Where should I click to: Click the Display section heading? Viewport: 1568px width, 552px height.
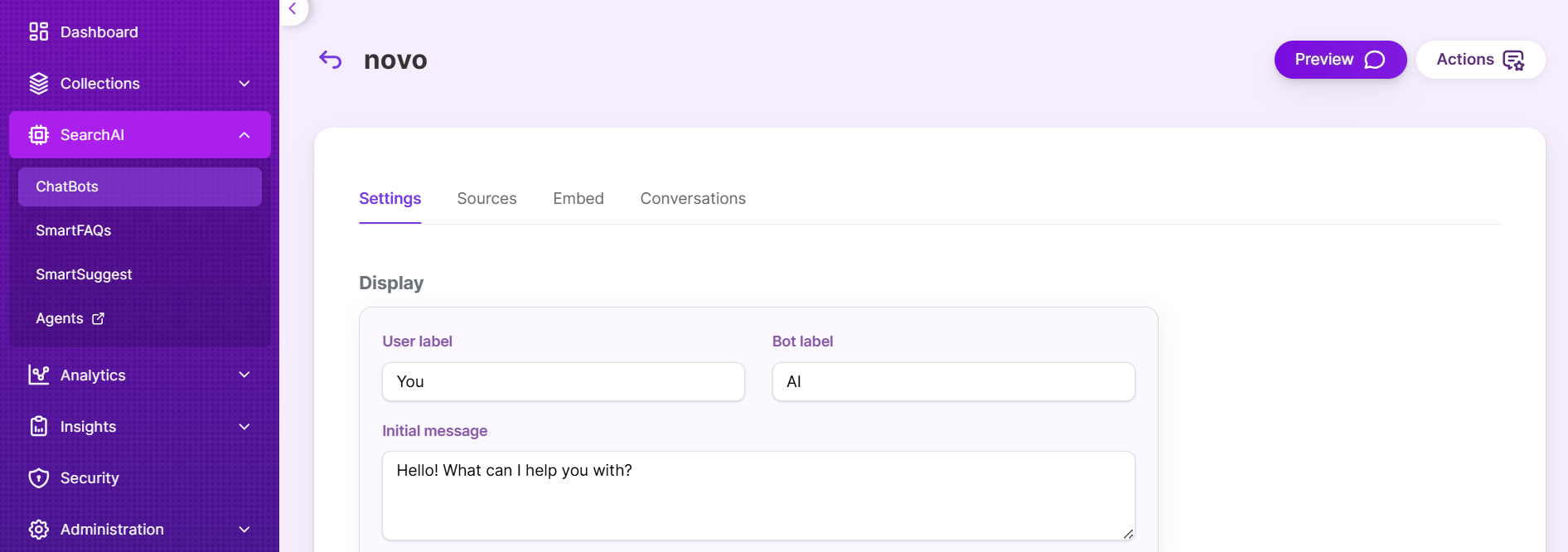(x=391, y=283)
